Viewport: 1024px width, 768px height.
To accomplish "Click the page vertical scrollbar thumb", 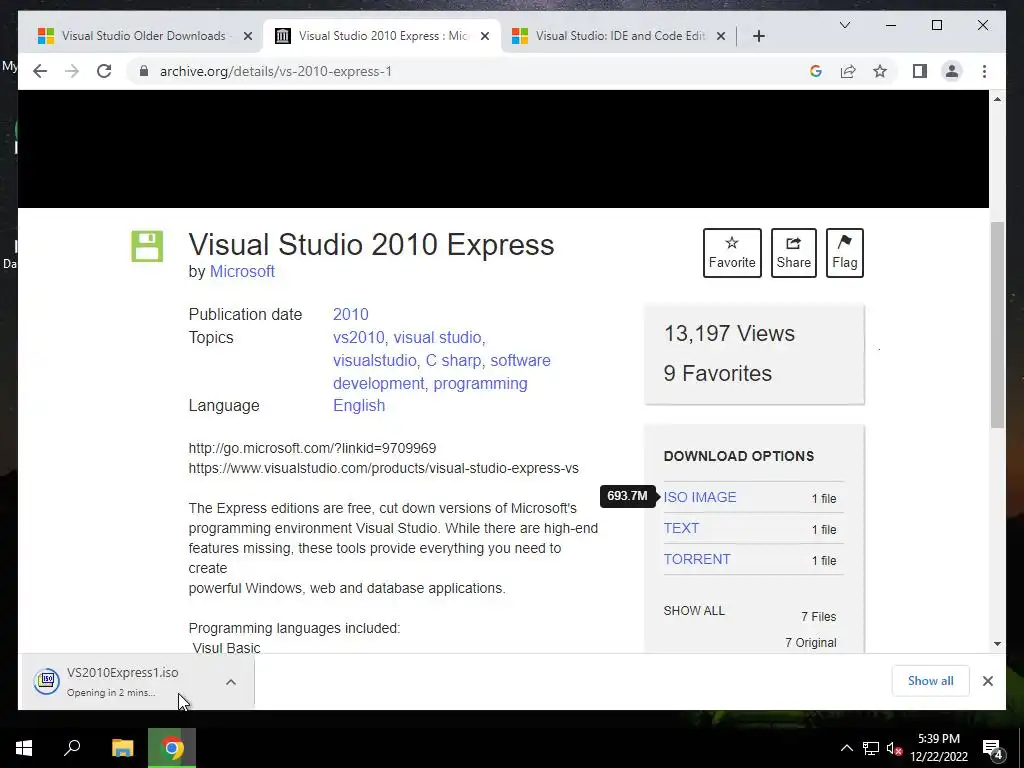I will point(997,325).
